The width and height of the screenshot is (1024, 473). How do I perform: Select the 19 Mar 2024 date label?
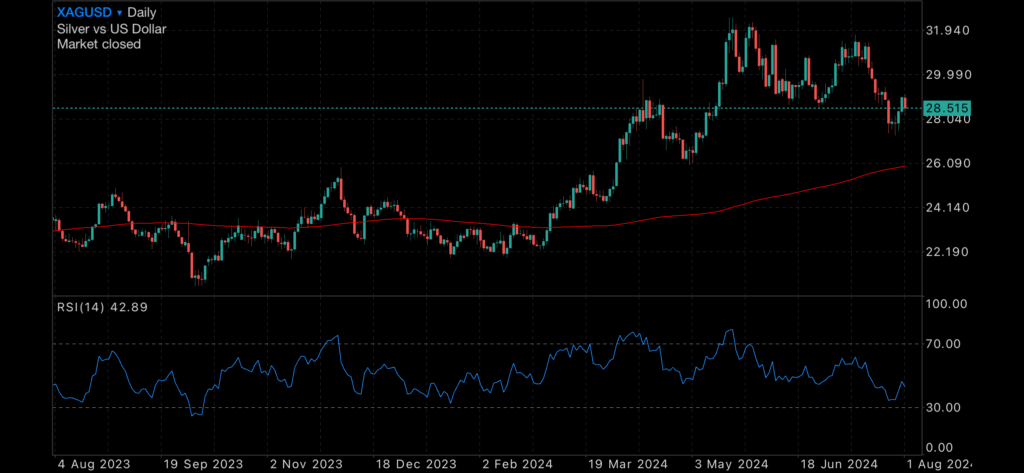(x=626, y=464)
